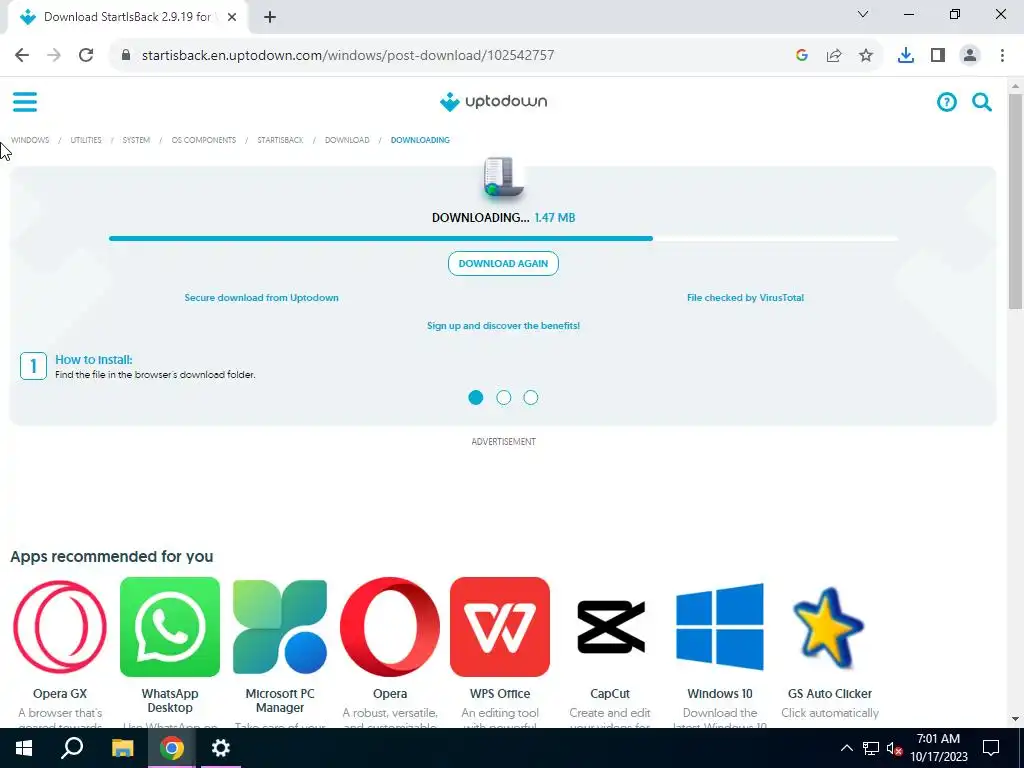Open the Windows 10 app icon
Viewport: 1024px width, 768px height.
(720, 627)
